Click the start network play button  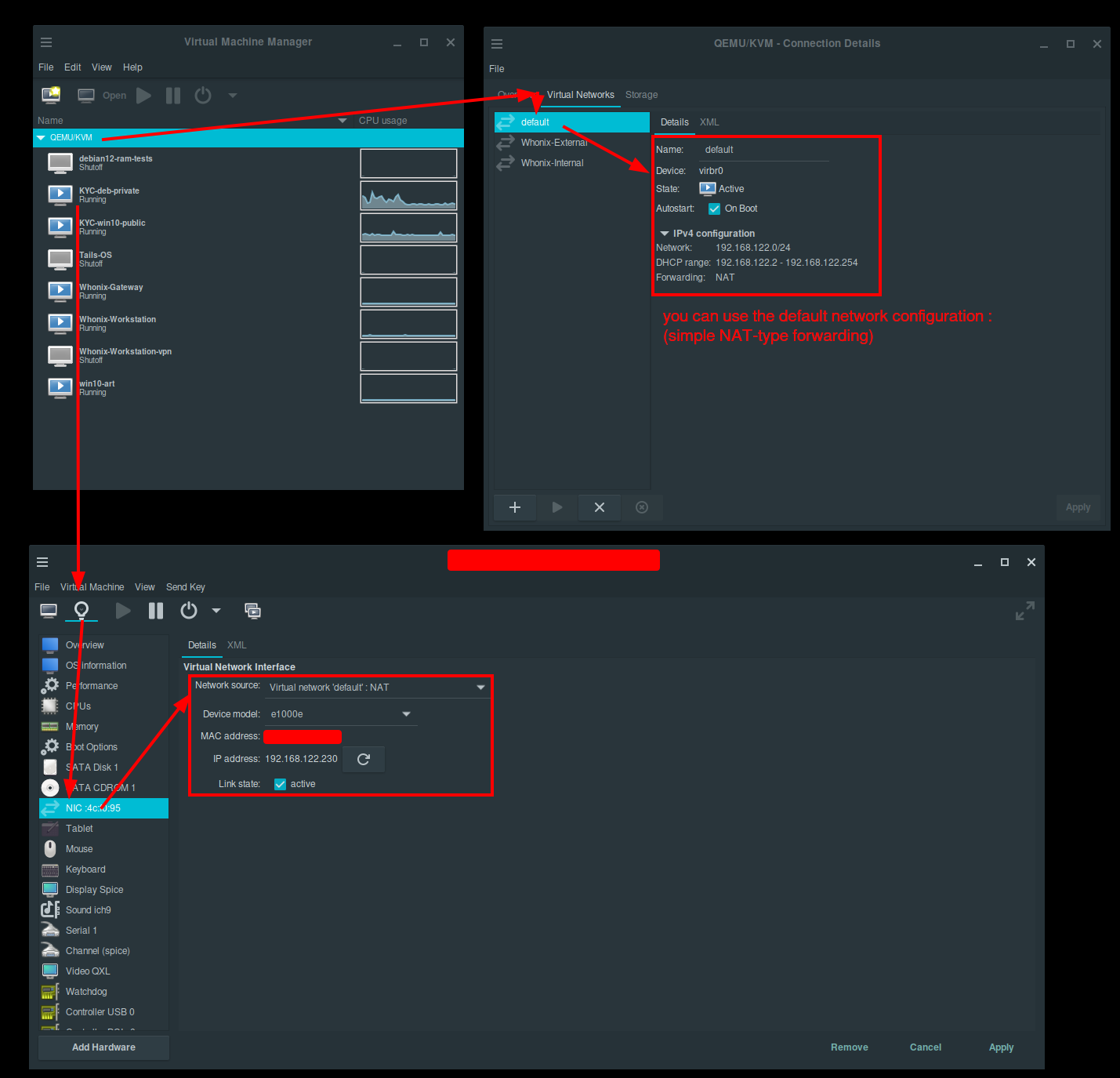[x=557, y=507]
